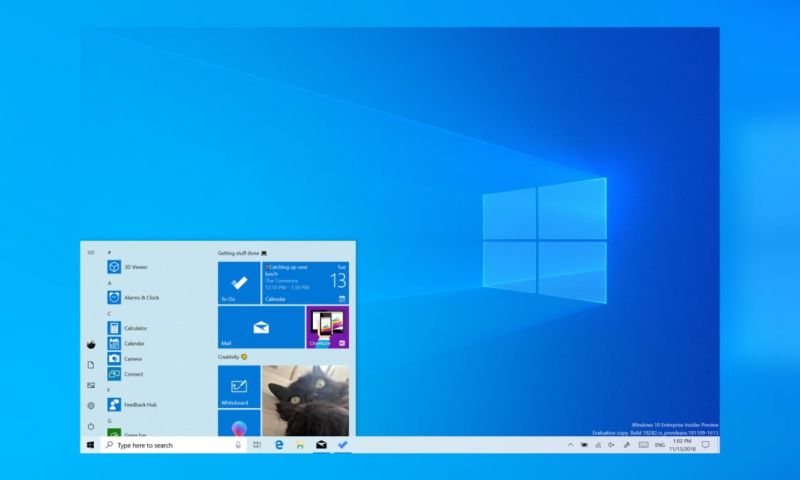
Task: Select the 'Getting stuff done' group header
Action: (x=242, y=253)
